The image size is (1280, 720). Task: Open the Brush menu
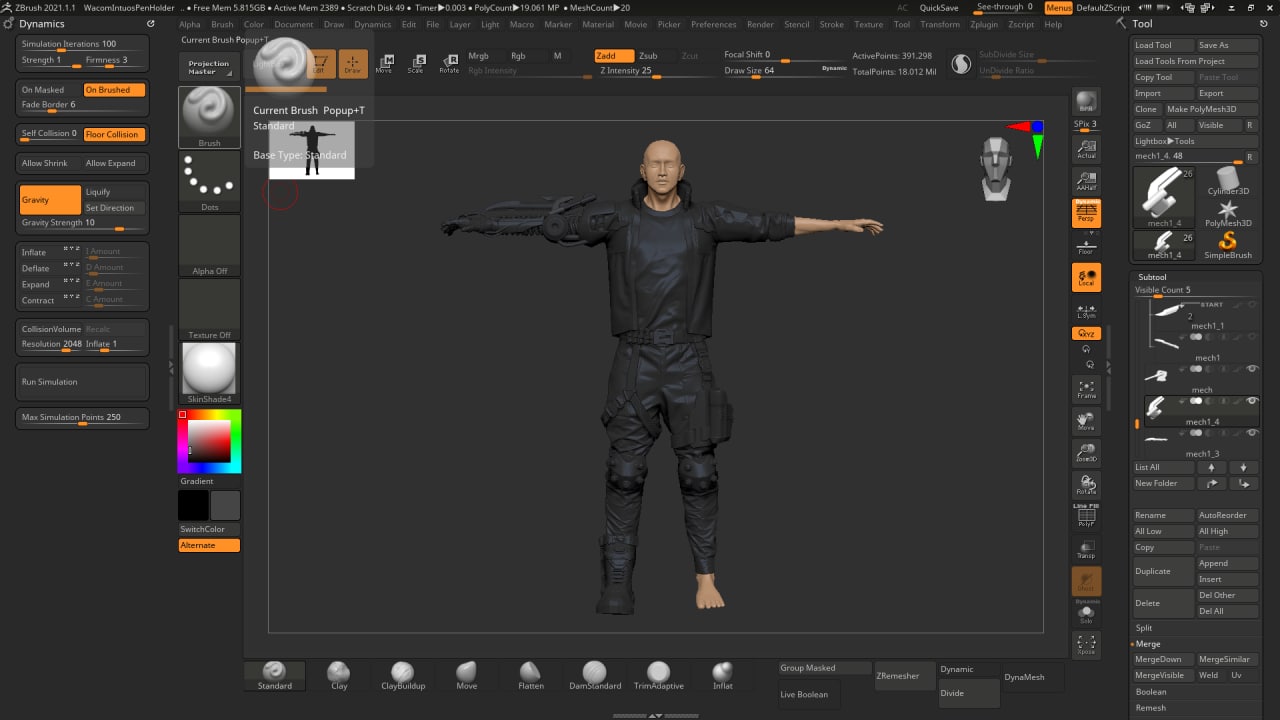coord(222,24)
